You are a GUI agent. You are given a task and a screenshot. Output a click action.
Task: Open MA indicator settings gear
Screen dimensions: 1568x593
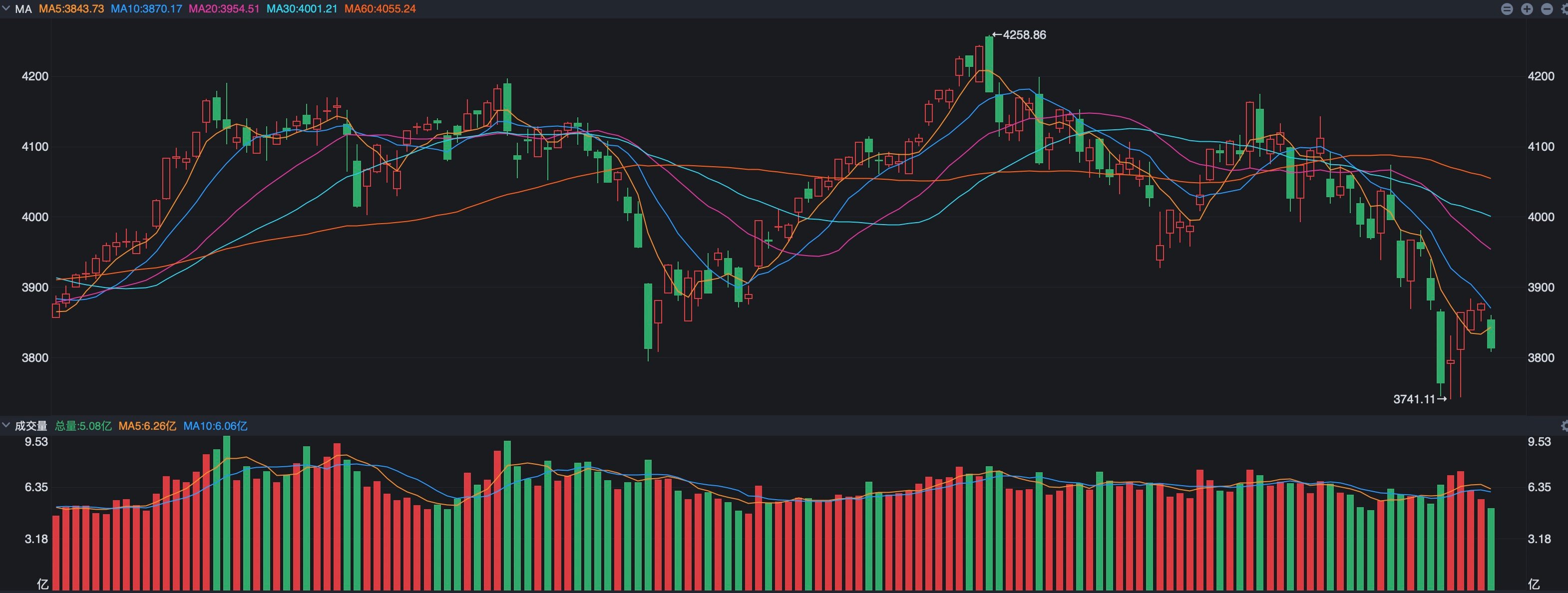[1565, 9]
